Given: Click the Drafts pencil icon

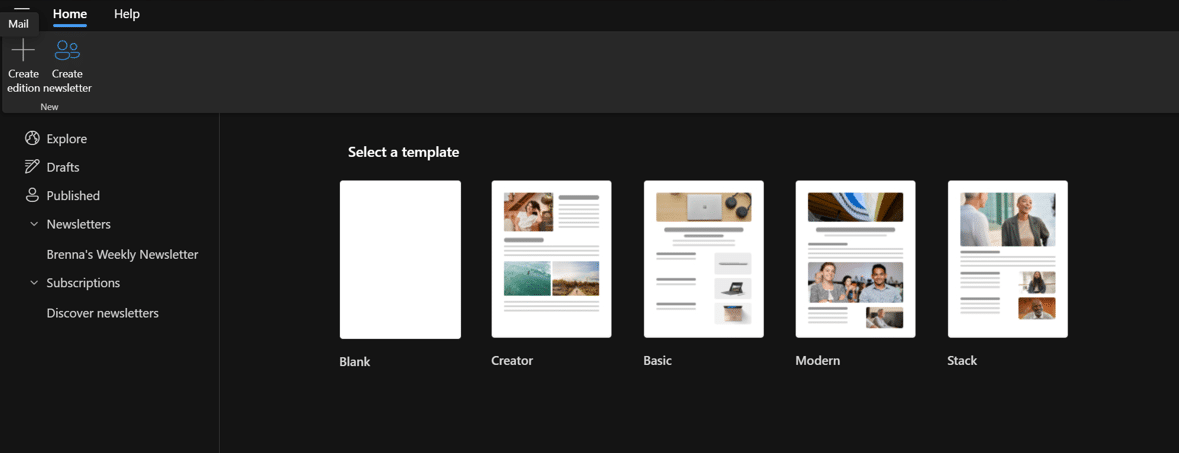Looking at the screenshot, I should click(x=32, y=167).
